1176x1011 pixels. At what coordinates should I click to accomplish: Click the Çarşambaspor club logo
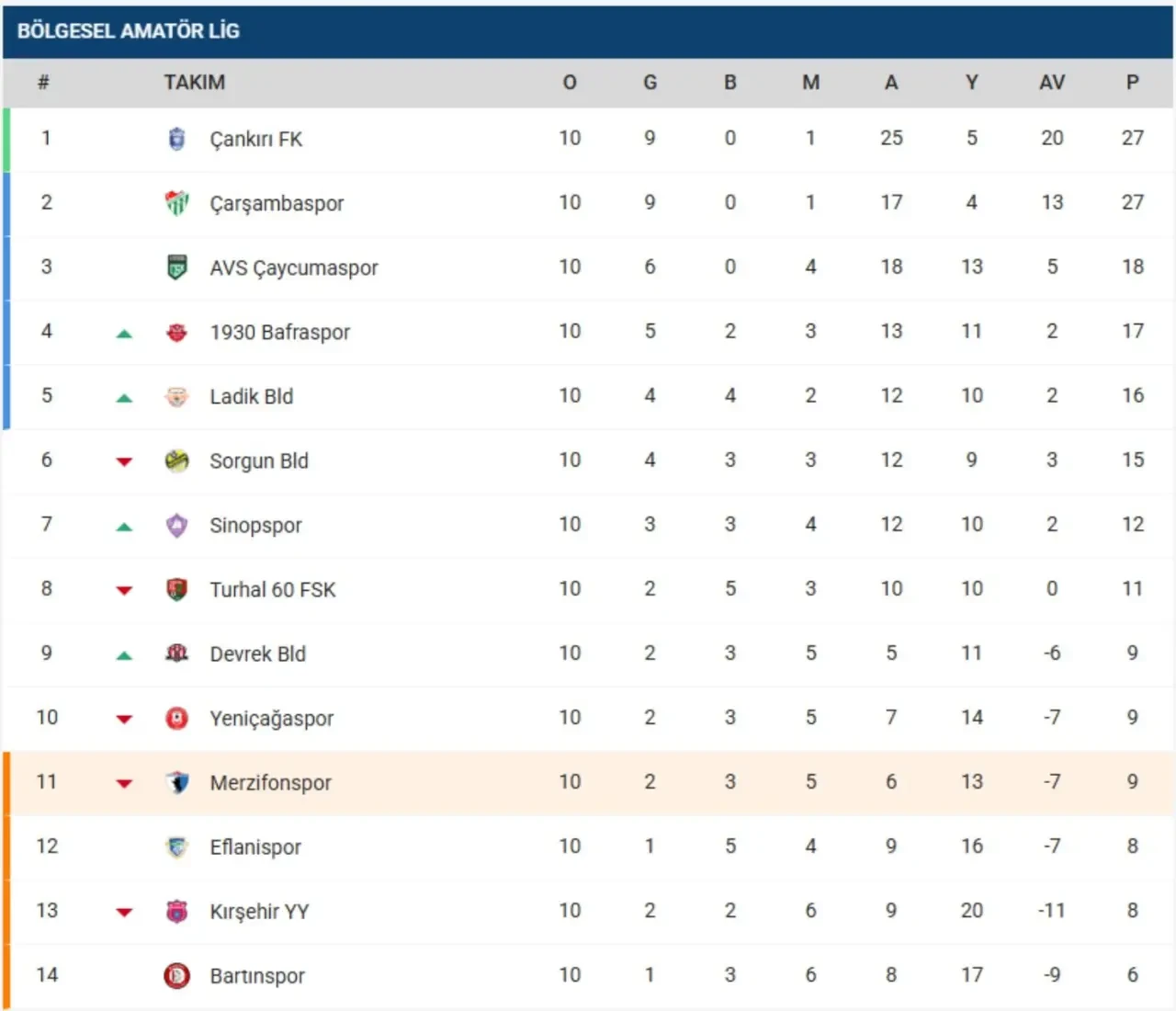[177, 203]
